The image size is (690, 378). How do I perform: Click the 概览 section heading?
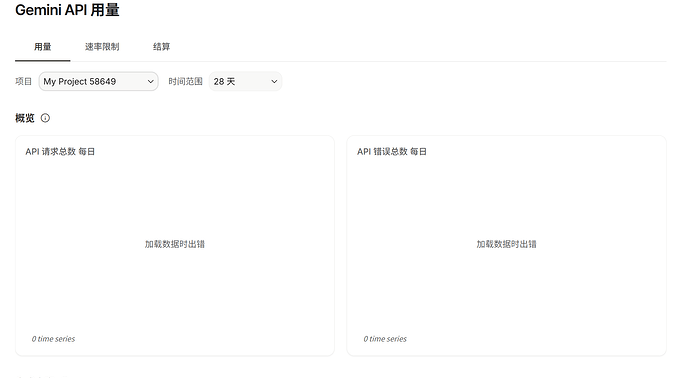(x=25, y=118)
